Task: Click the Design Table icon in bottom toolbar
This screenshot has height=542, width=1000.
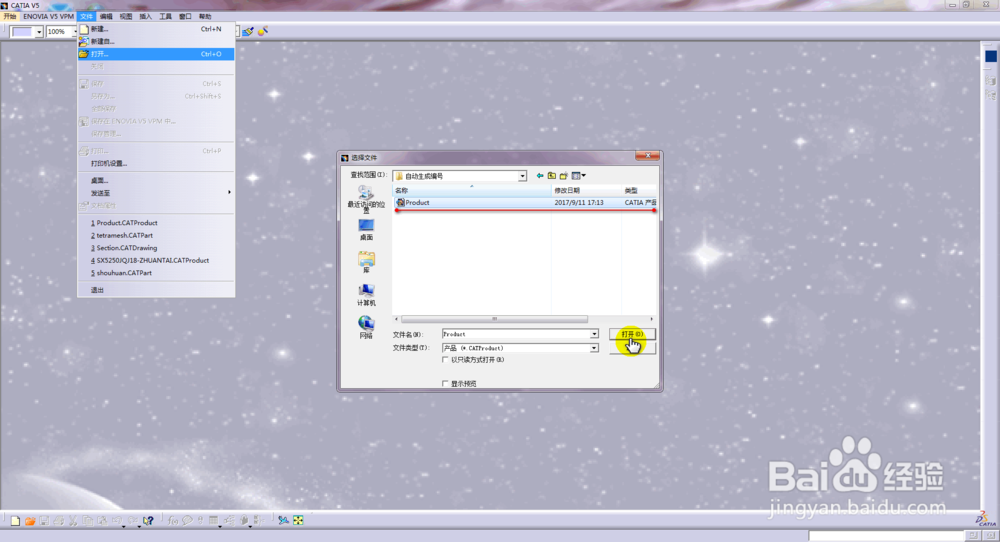Action: click(214, 521)
